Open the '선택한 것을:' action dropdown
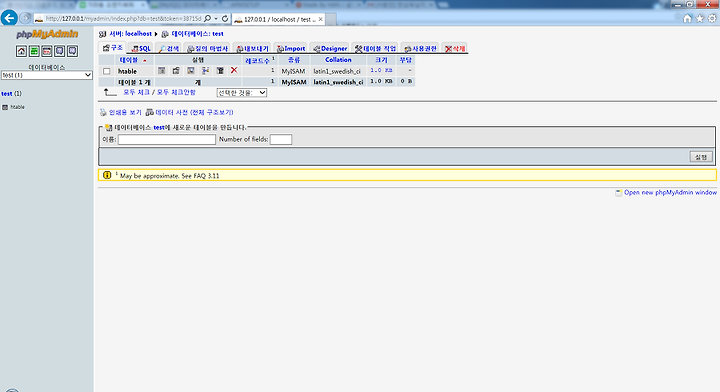720x392 pixels. [x=242, y=93]
